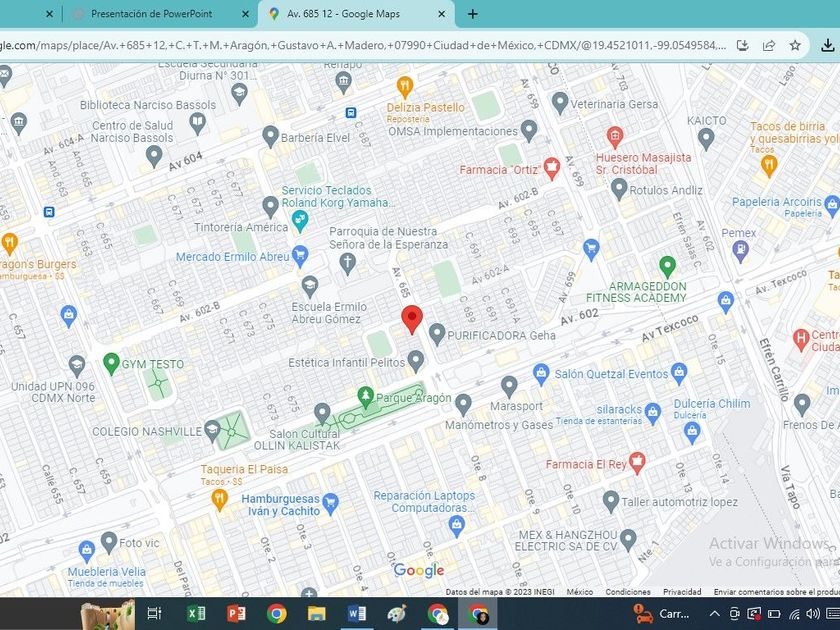Open File Explorer from the taskbar
This screenshot has width=840, height=630.
point(317,613)
